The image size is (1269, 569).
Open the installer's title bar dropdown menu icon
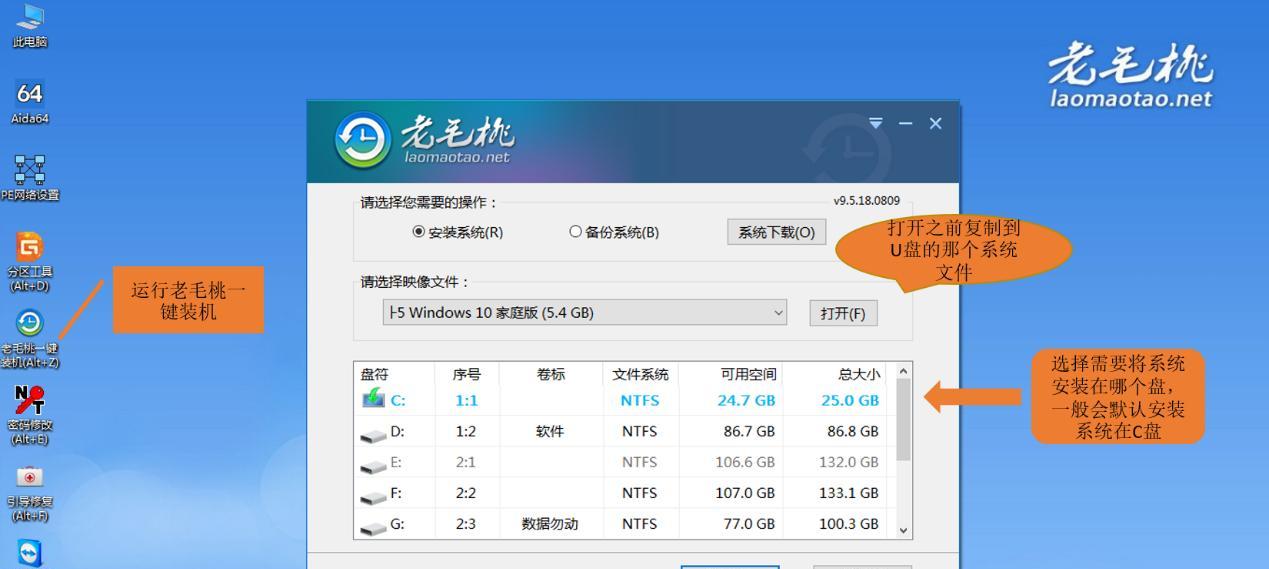pos(876,123)
